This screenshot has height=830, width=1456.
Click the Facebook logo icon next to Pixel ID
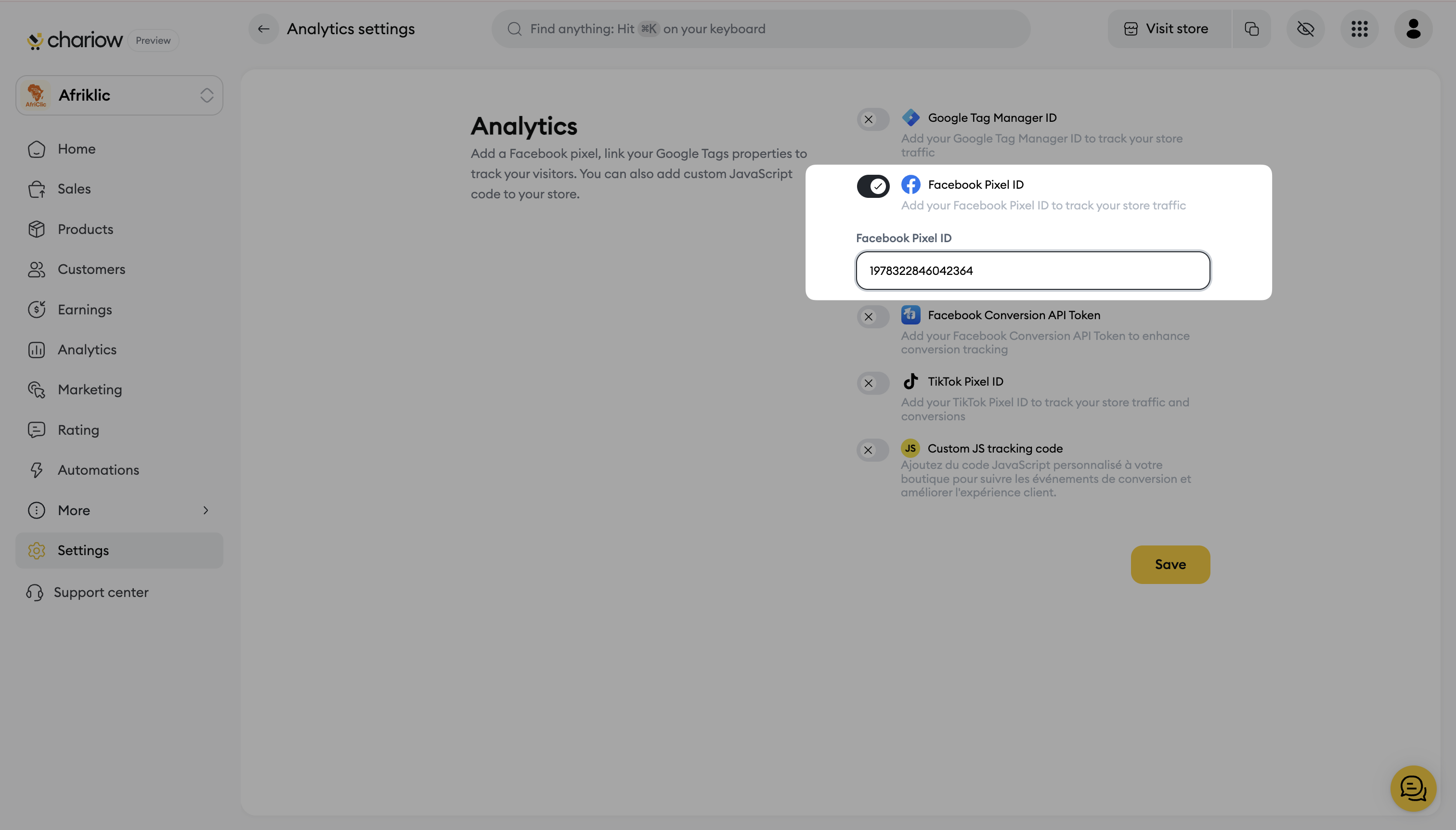(x=910, y=185)
